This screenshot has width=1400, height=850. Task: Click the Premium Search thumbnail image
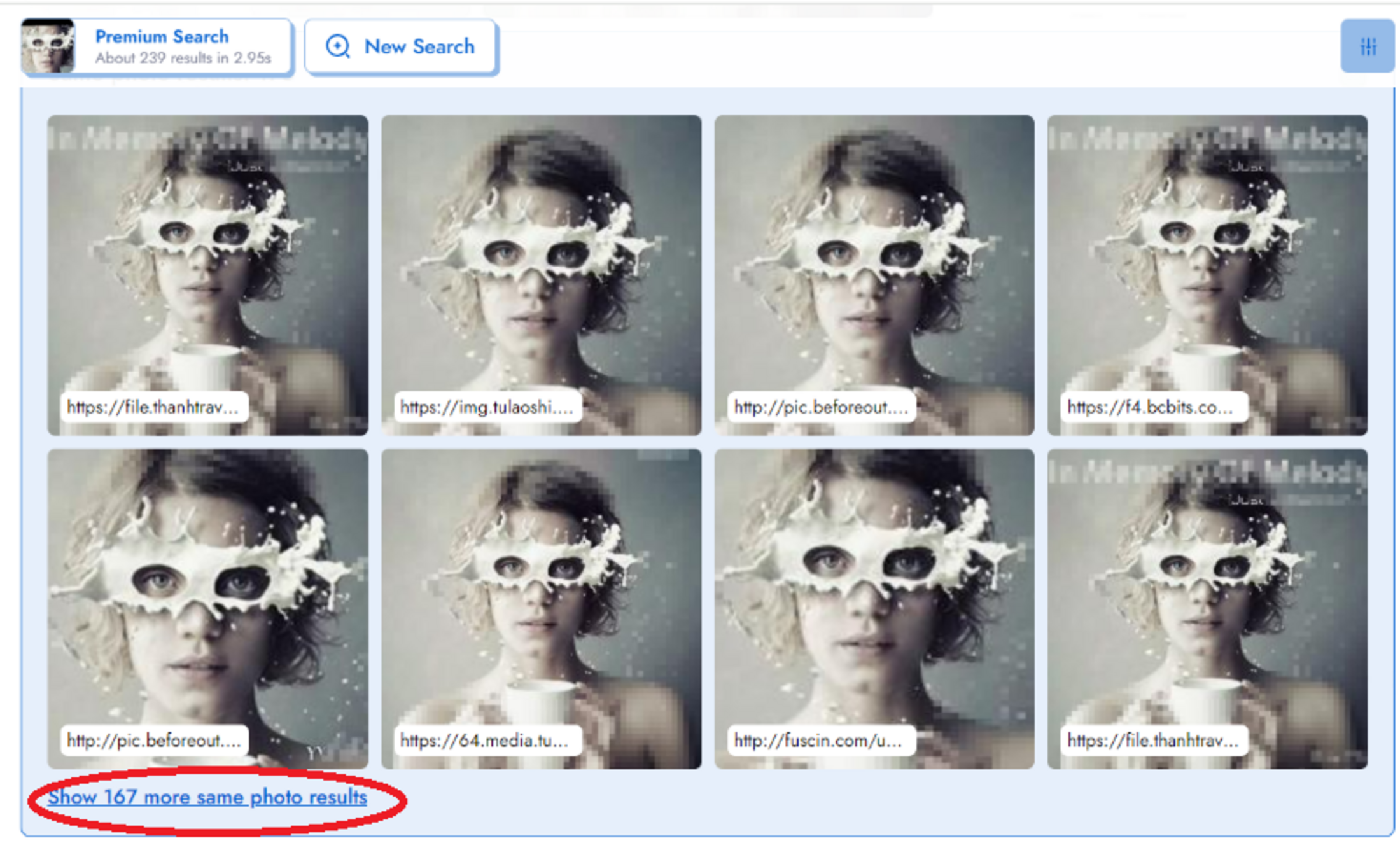pyautogui.click(x=48, y=46)
